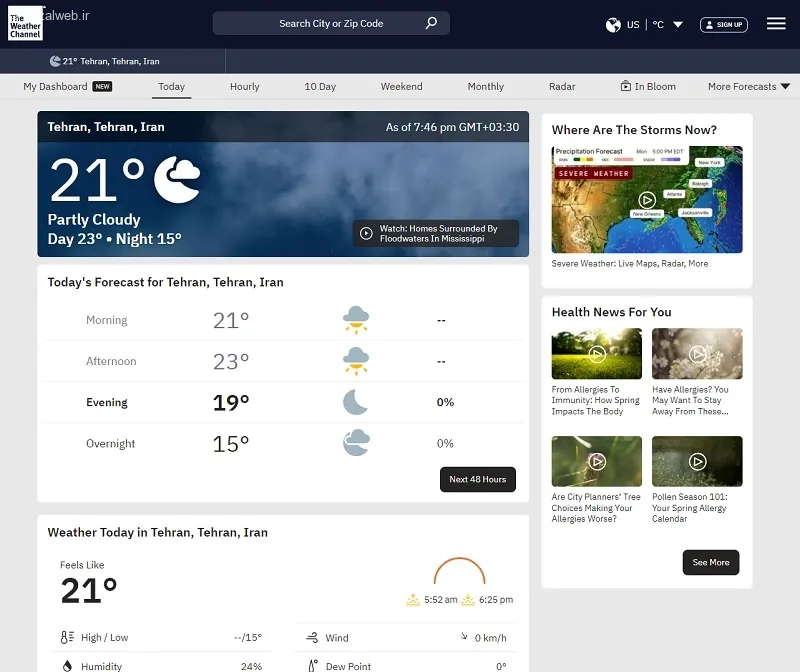Open Have Allergies? You May Want article
Screen dimensions: 800x672
690,401
